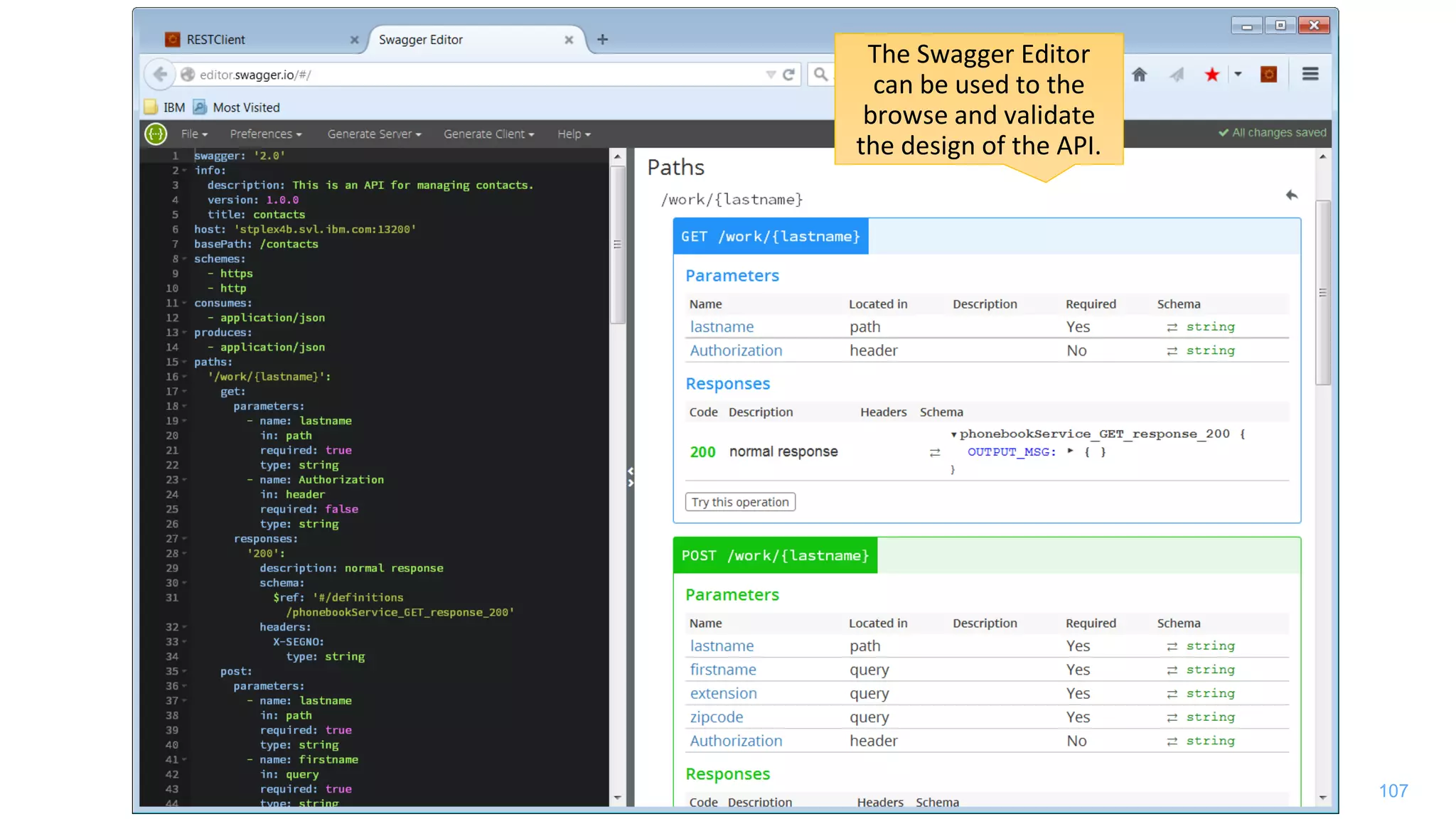Close the Swagger Editor tab

pos(569,40)
